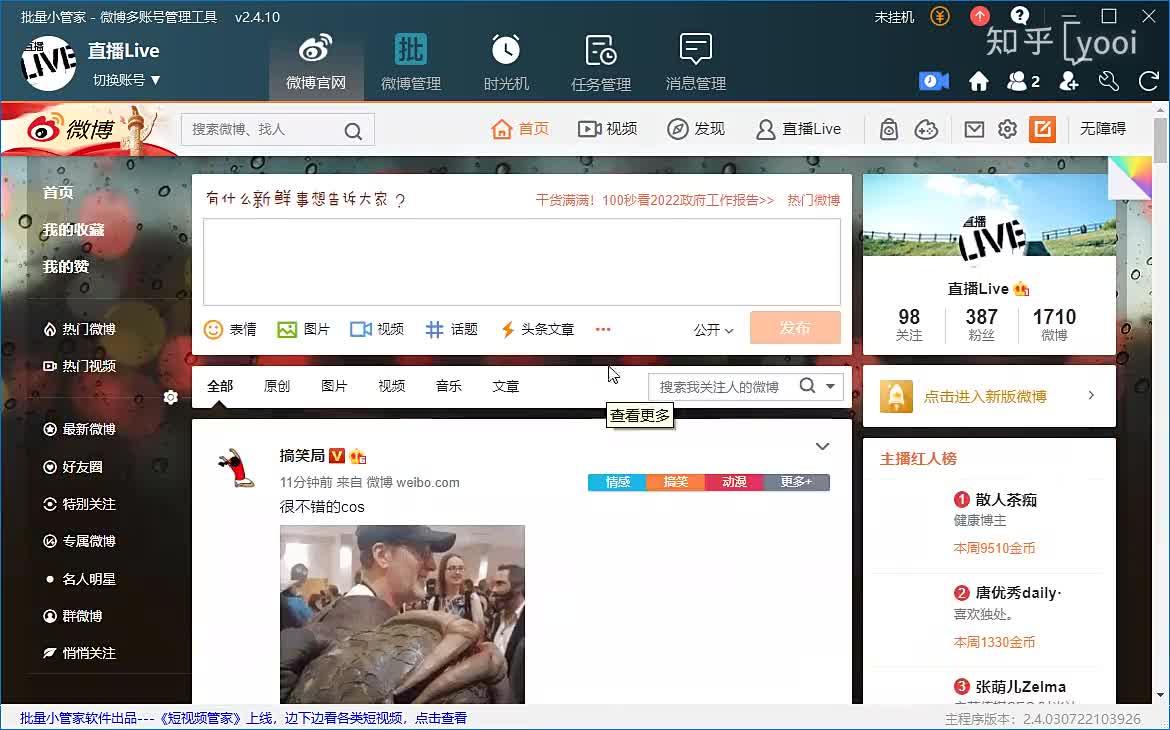1170x730 pixels.
Task: Click the game controller icon in nav bar
Action: tap(926, 129)
